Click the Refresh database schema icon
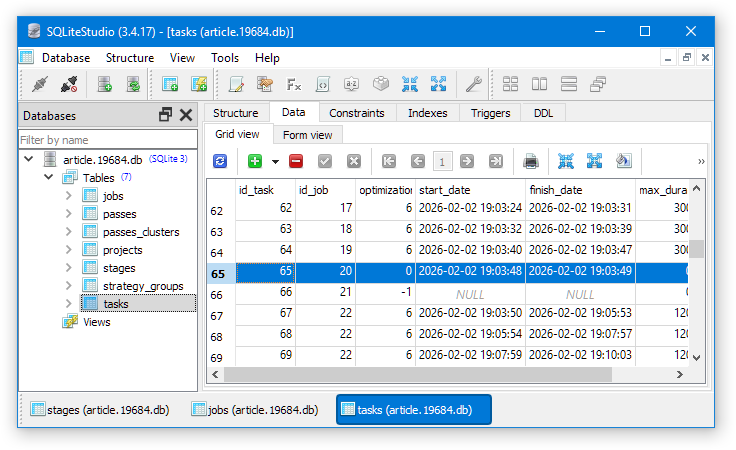This screenshot has height=450, width=736. point(133,84)
